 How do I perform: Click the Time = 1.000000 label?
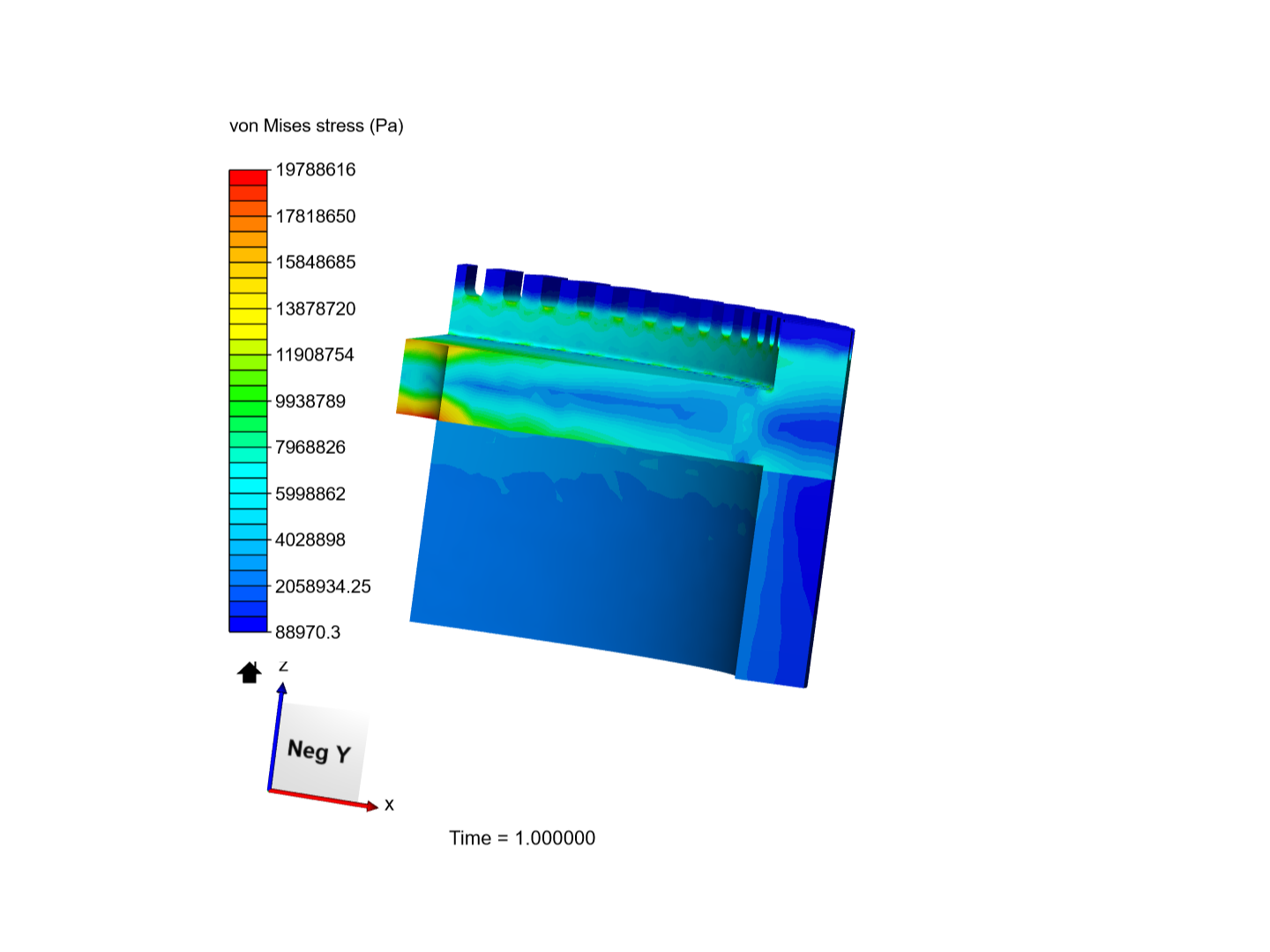(522, 837)
